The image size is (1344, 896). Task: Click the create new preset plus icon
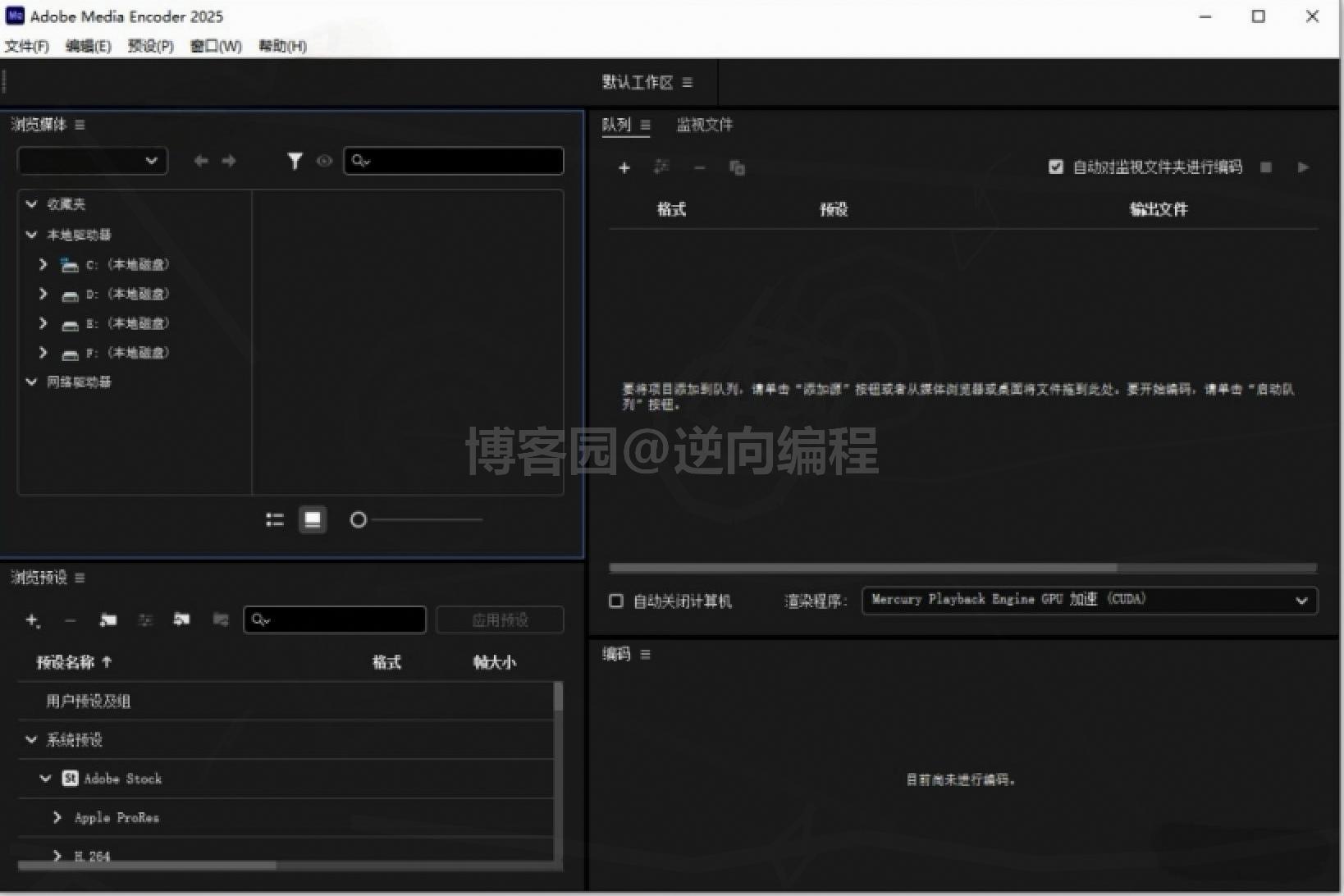(32, 620)
